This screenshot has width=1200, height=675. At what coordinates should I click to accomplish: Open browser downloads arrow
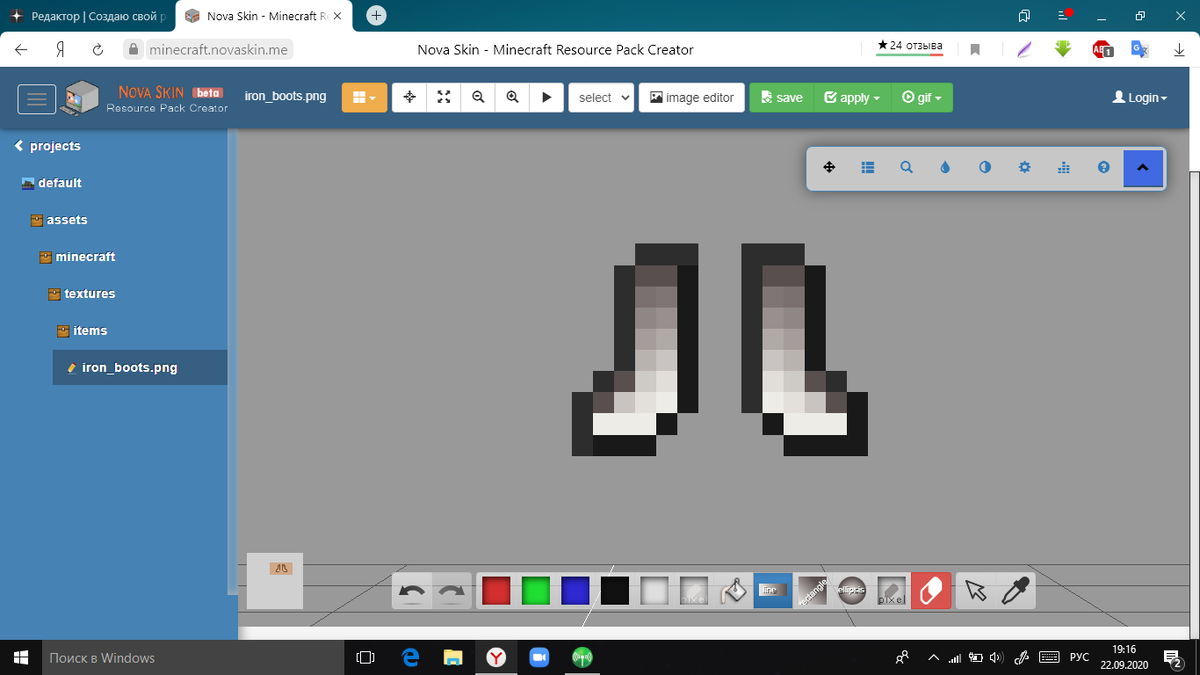(1180, 49)
